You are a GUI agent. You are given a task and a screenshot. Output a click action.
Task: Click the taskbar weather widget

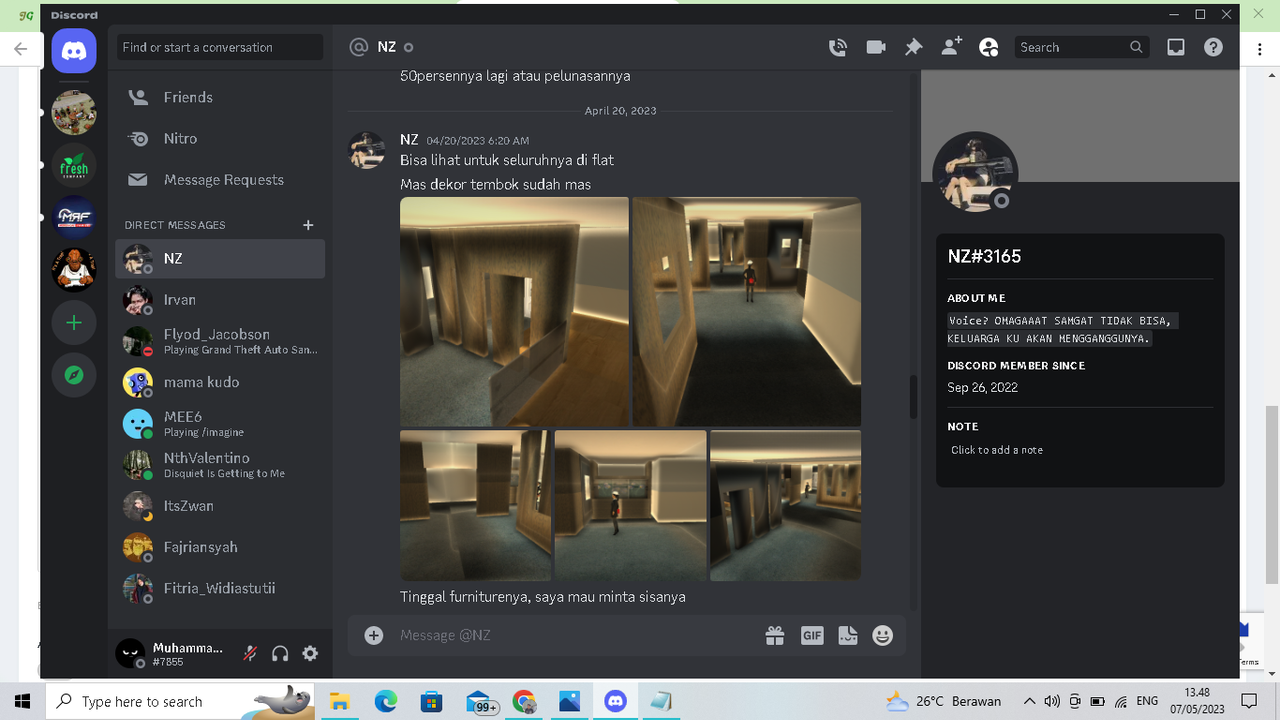click(x=943, y=701)
